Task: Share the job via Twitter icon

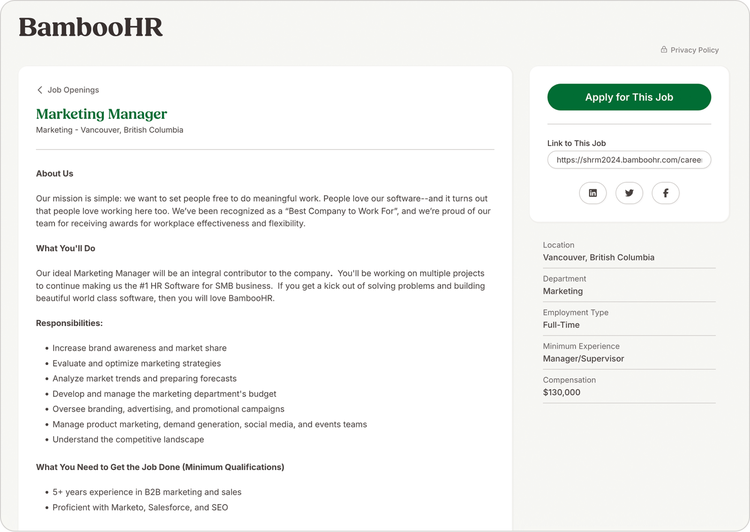Action: 629,193
